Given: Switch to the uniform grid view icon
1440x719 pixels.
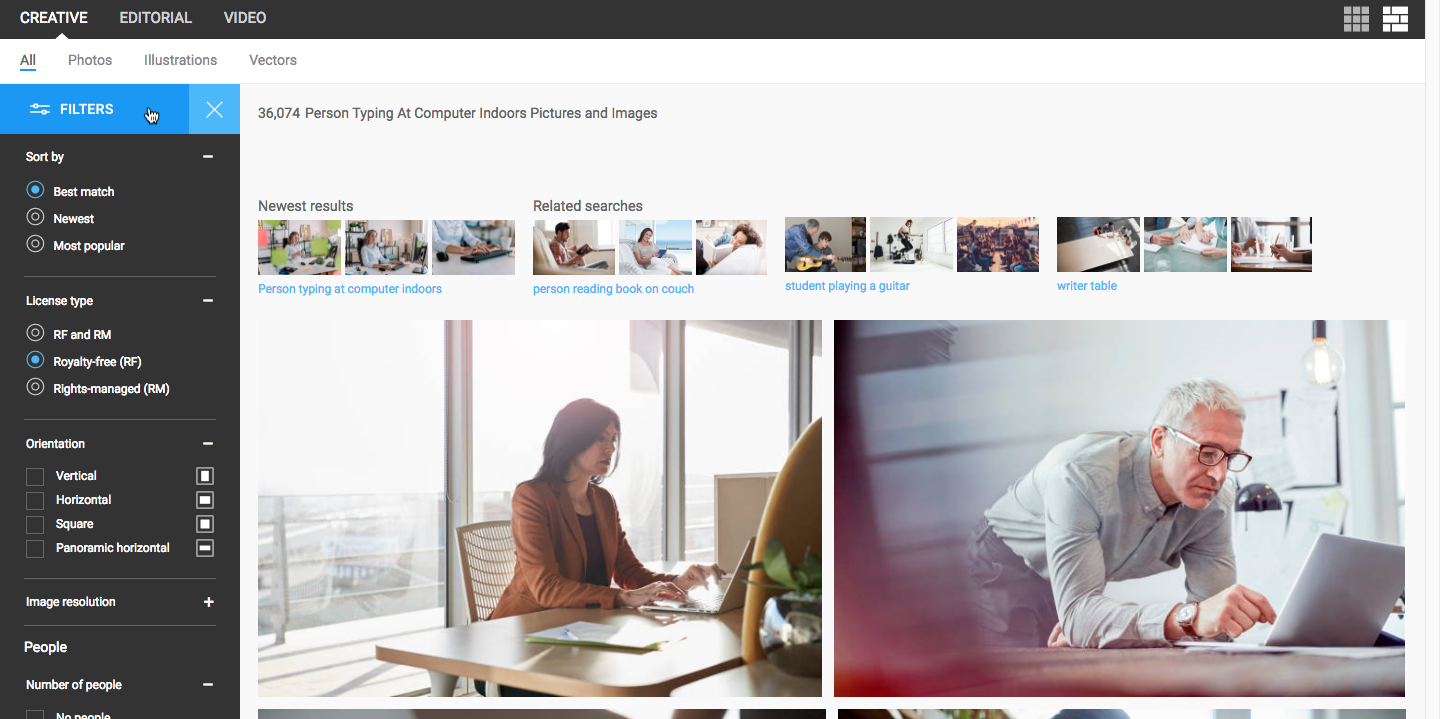Looking at the screenshot, I should pos(1356,18).
